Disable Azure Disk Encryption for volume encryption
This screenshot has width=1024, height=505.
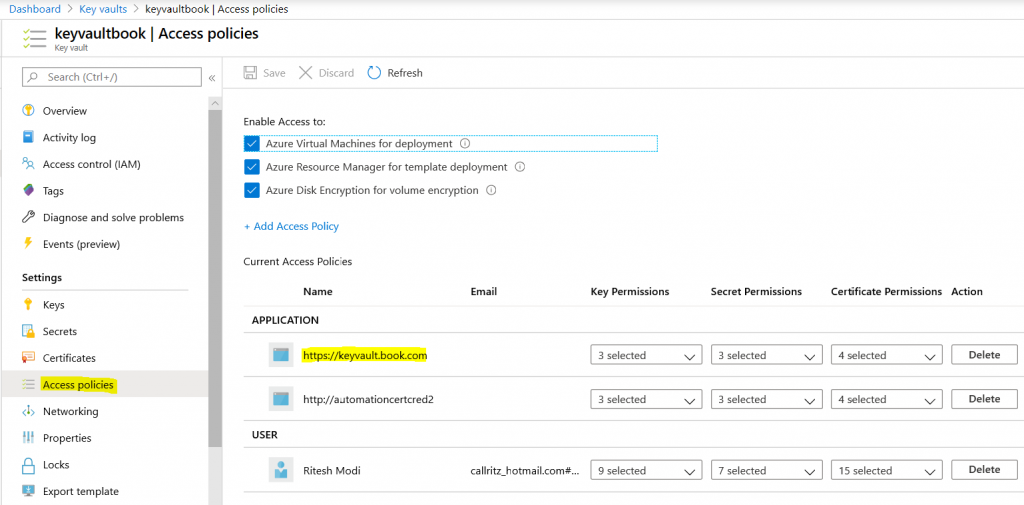coord(252,190)
